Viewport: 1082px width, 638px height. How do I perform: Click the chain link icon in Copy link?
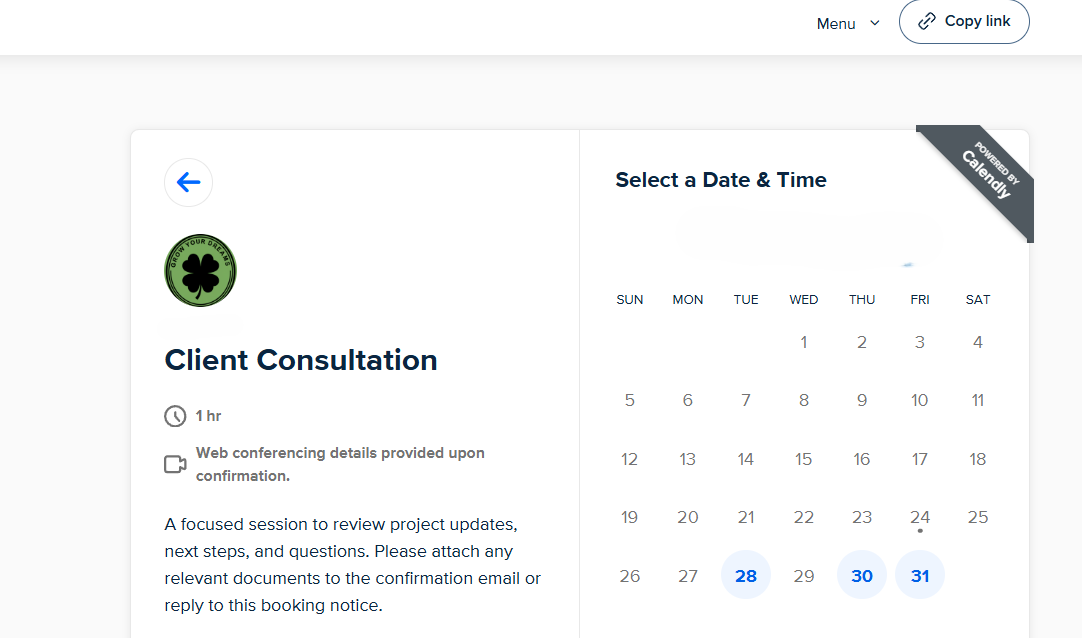(927, 21)
